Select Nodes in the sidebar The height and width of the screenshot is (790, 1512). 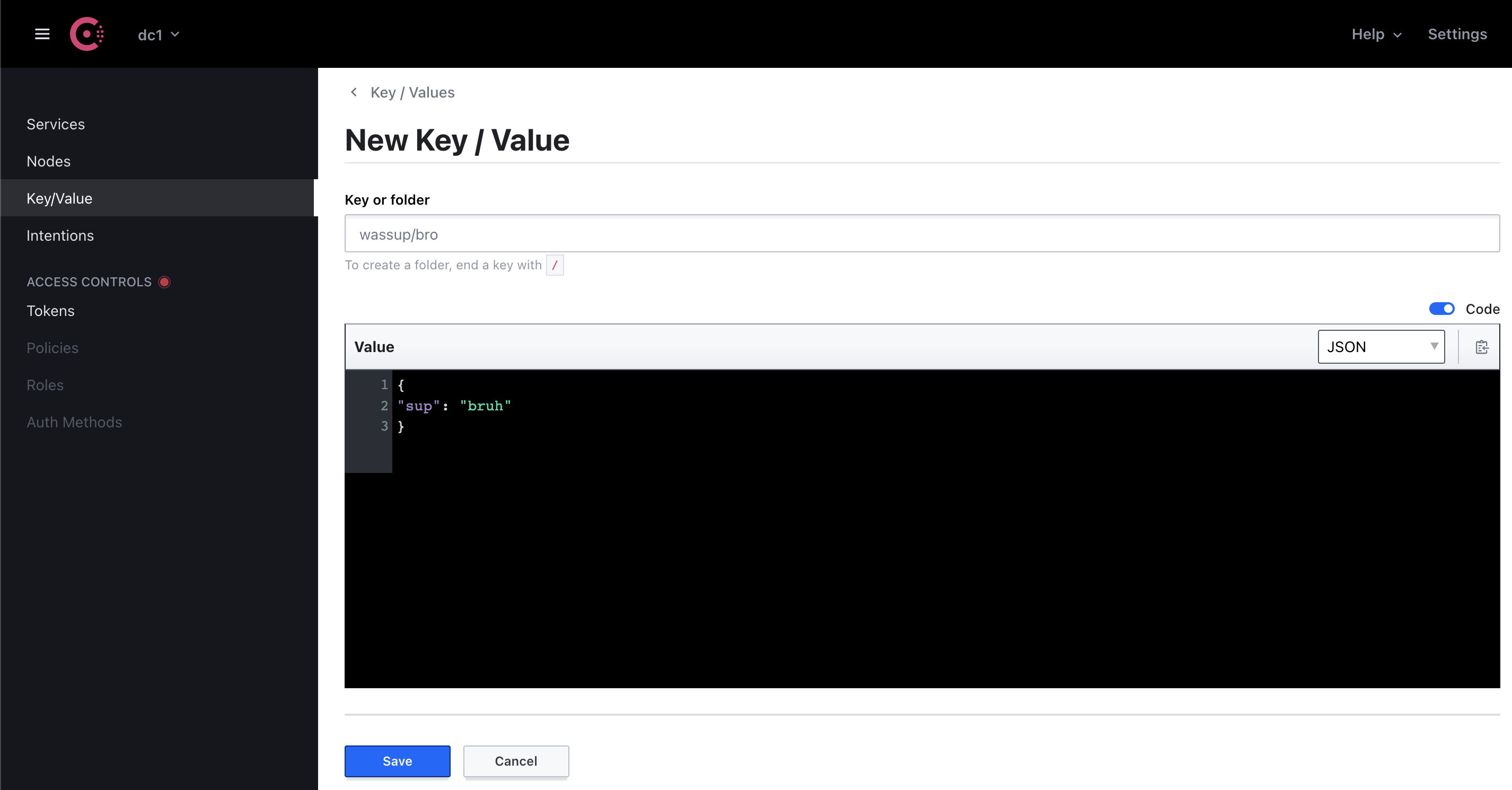(x=49, y=161)
